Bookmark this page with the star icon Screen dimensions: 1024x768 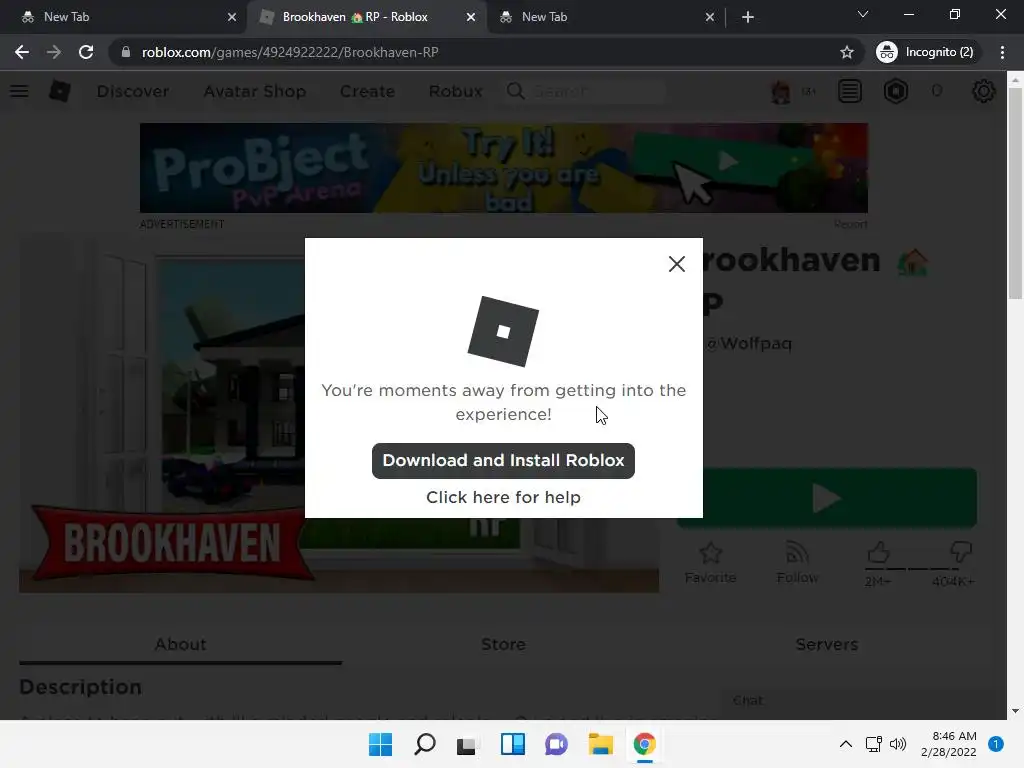pyautogui.click(x=846, y=52)
